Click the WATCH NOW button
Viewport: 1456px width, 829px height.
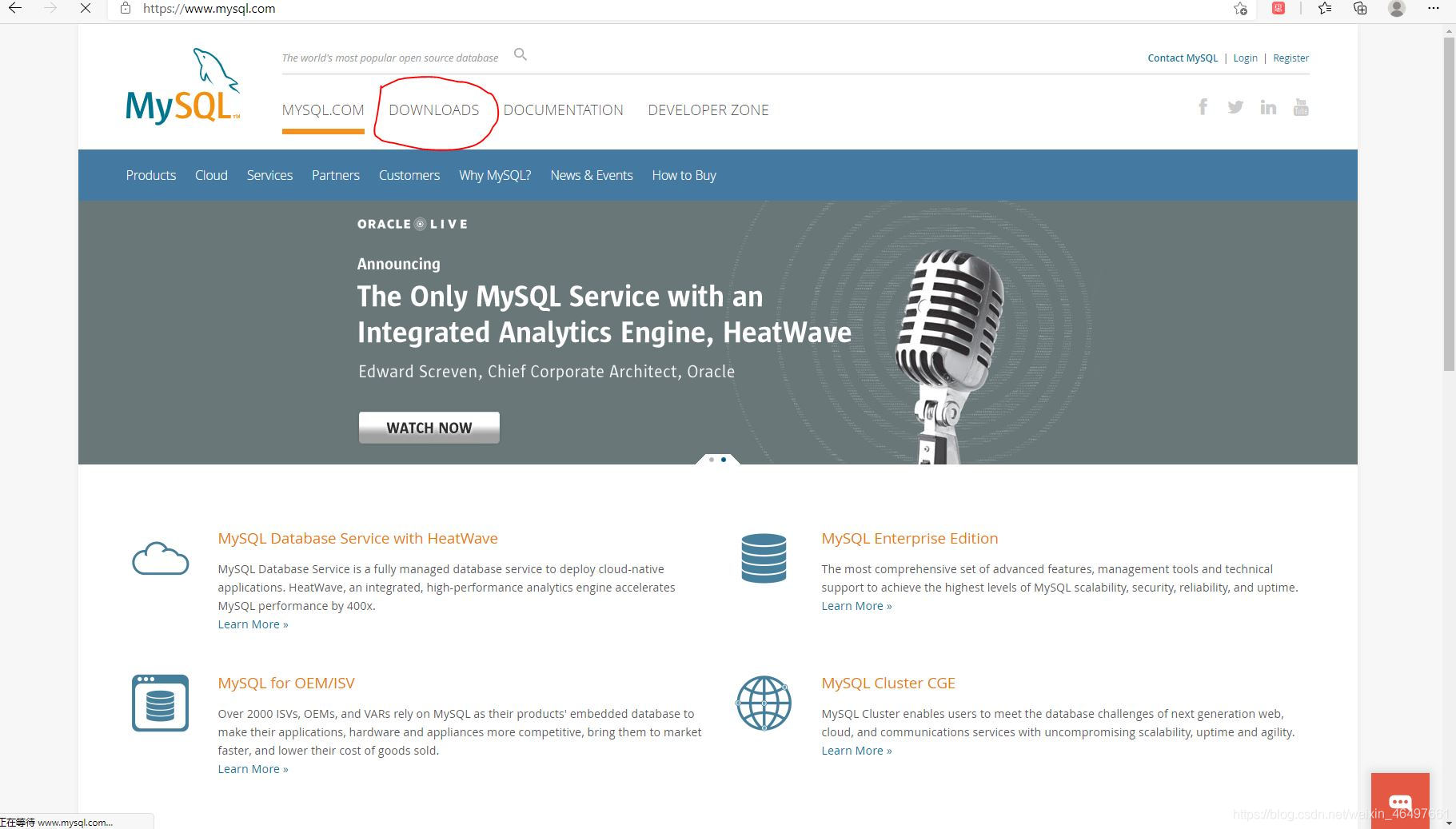429,428
